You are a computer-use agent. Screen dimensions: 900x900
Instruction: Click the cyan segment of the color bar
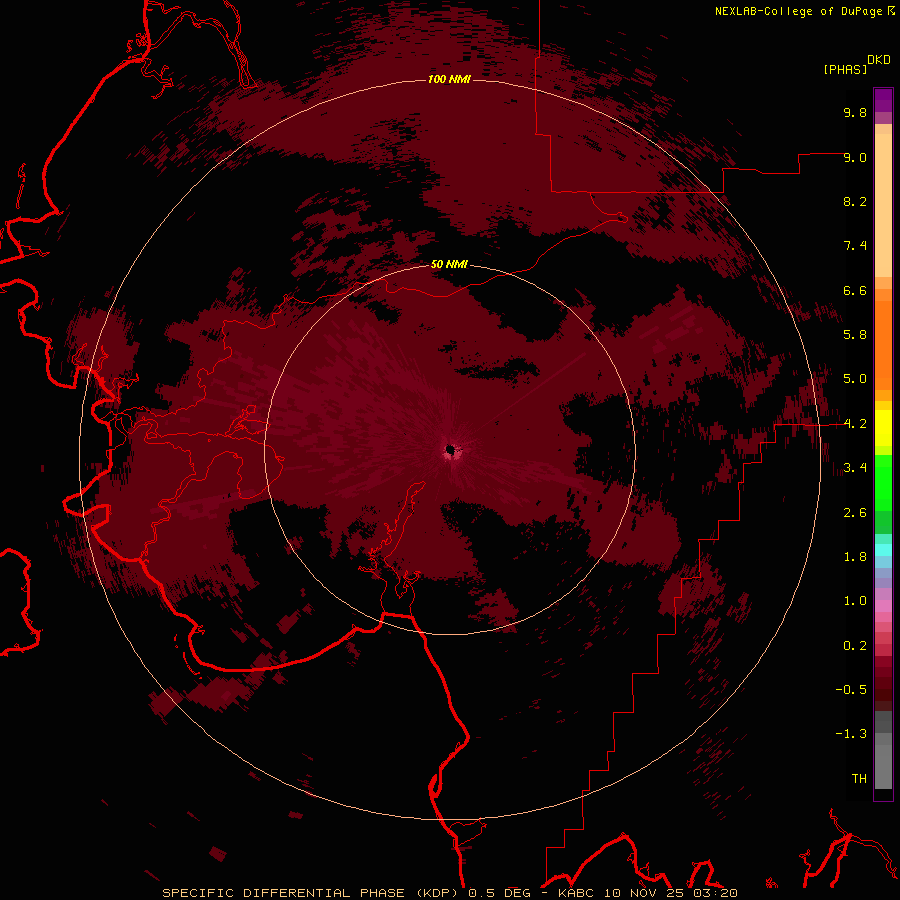coord(883,550)
